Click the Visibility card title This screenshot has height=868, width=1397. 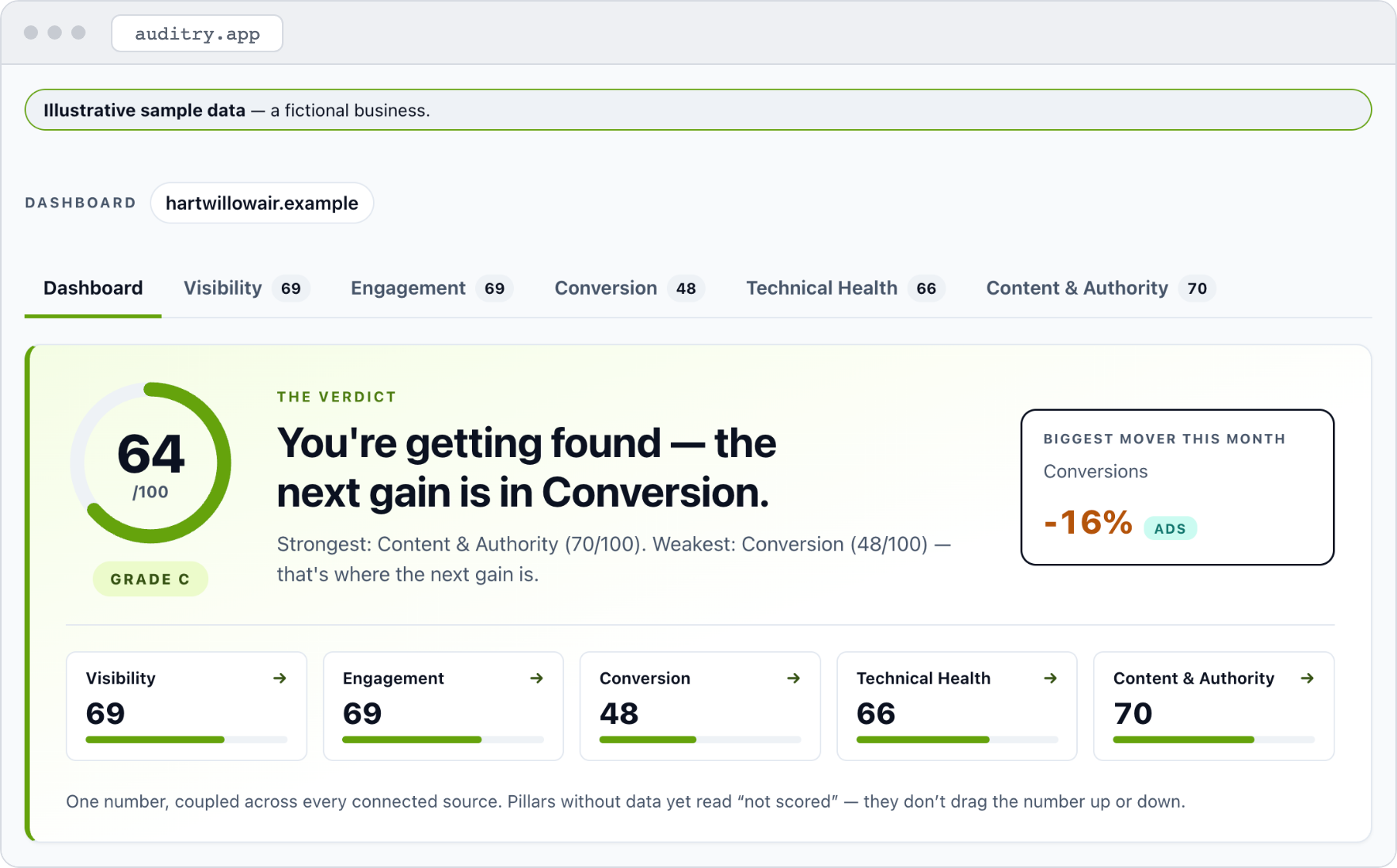coord(120,678)
